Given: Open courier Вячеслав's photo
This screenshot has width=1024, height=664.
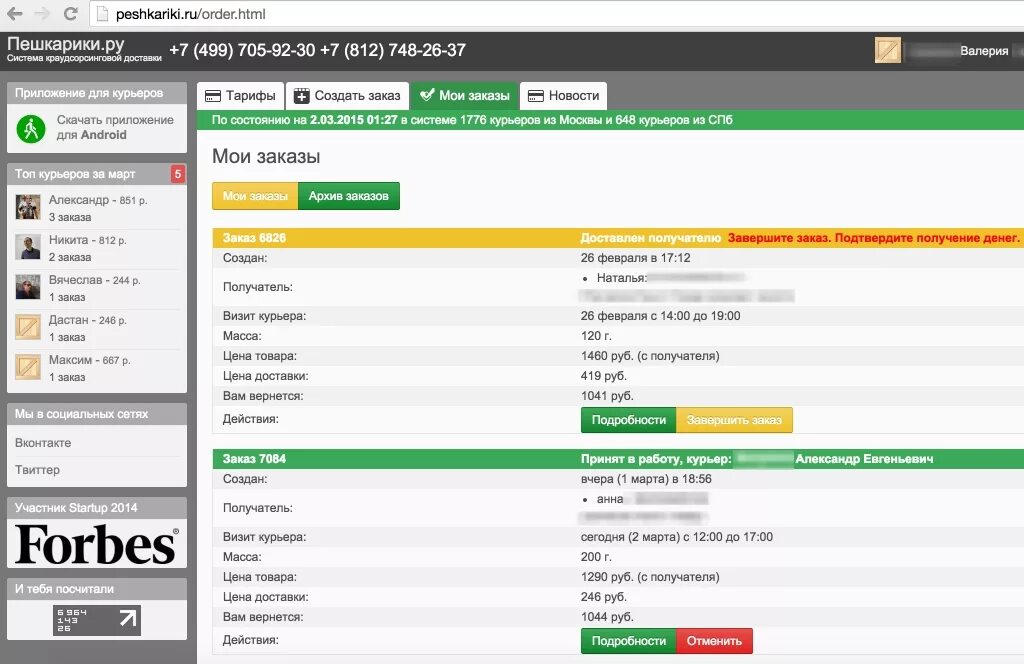Looking at the screenshot, I should (x=28, y=287).
